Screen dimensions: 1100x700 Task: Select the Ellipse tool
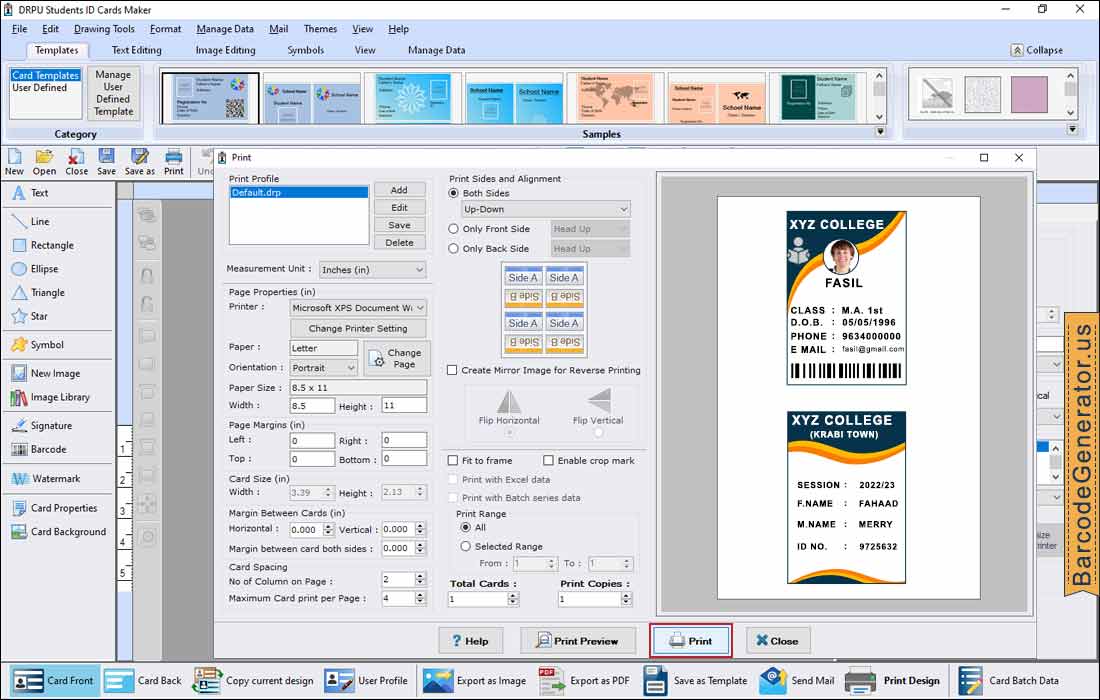pyautogui.click(x=35, y=269)
